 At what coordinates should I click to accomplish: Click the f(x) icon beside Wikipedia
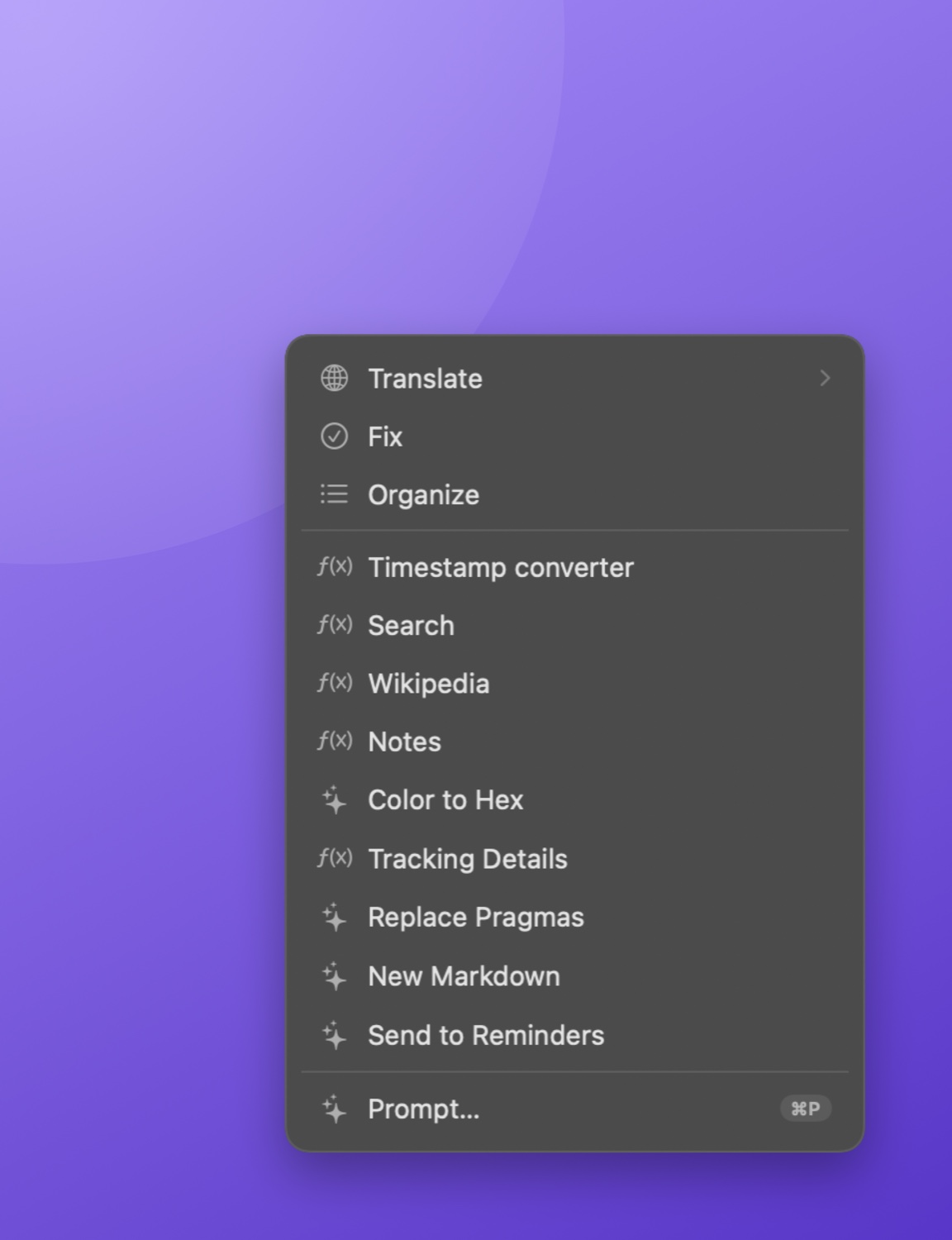point(335,683)
